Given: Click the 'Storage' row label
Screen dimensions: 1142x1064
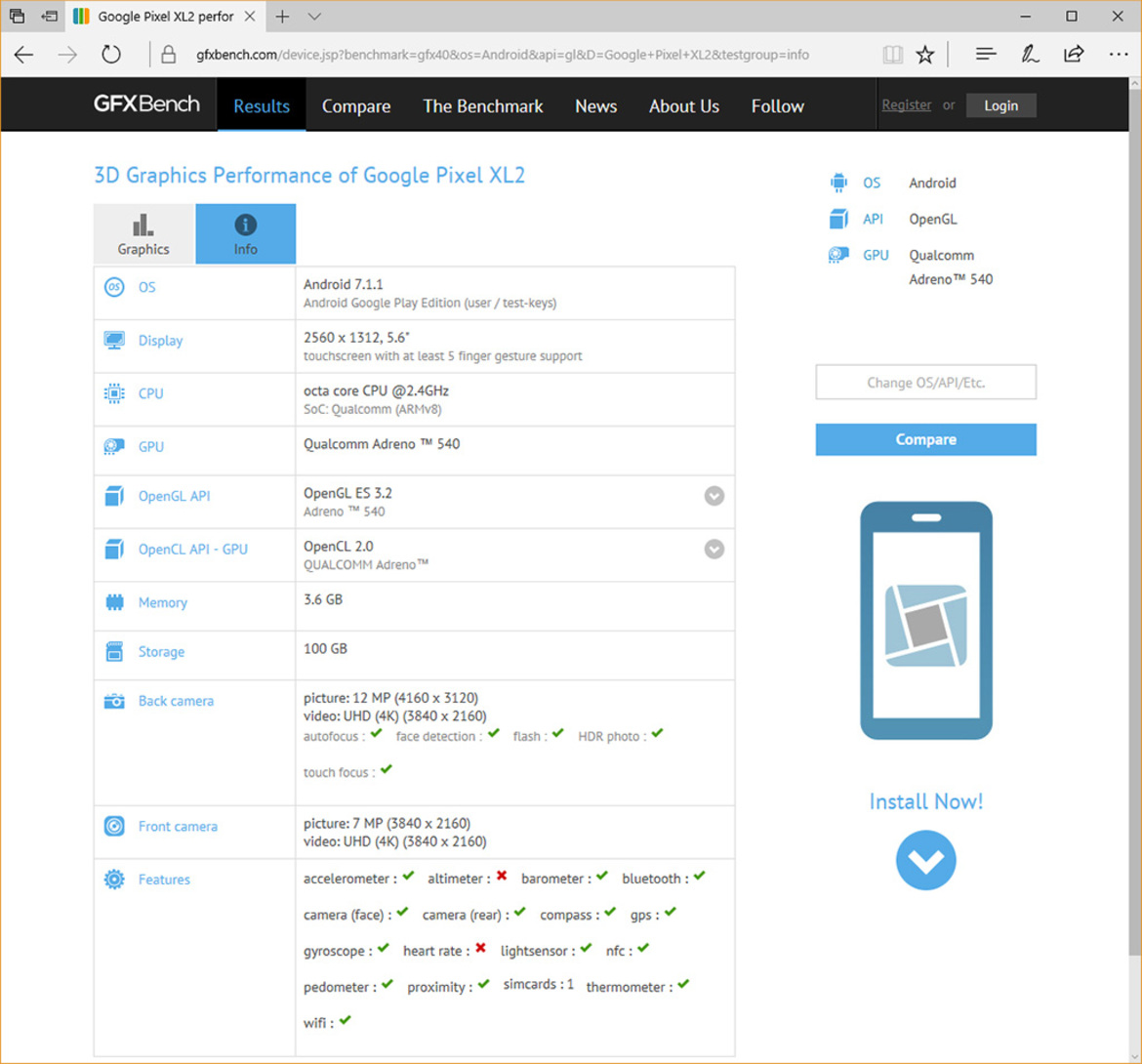Looking at the screenshot, I should [x=161, y=652].
